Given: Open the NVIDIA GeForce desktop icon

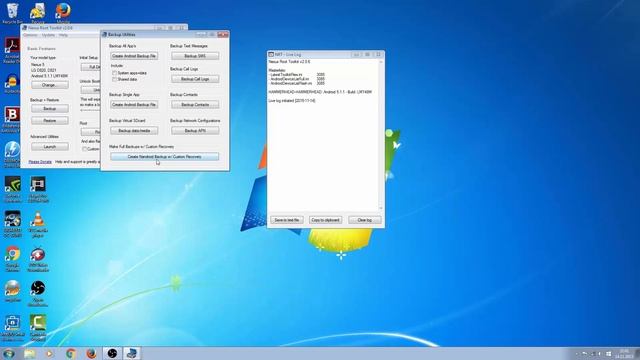Looking at the screenshot, I should coord(13,189).
